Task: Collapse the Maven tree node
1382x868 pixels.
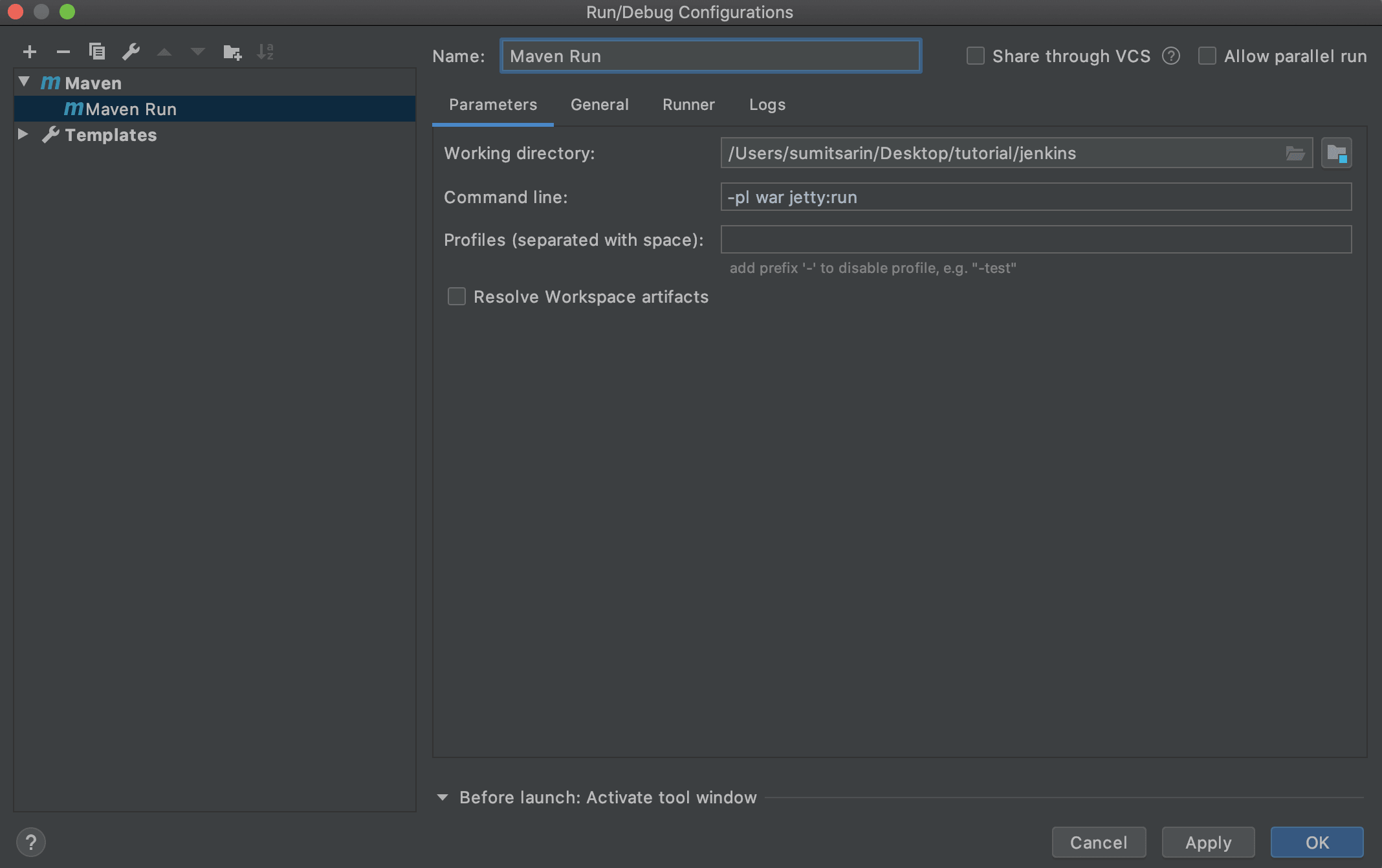Action: (x=23, y=81)
